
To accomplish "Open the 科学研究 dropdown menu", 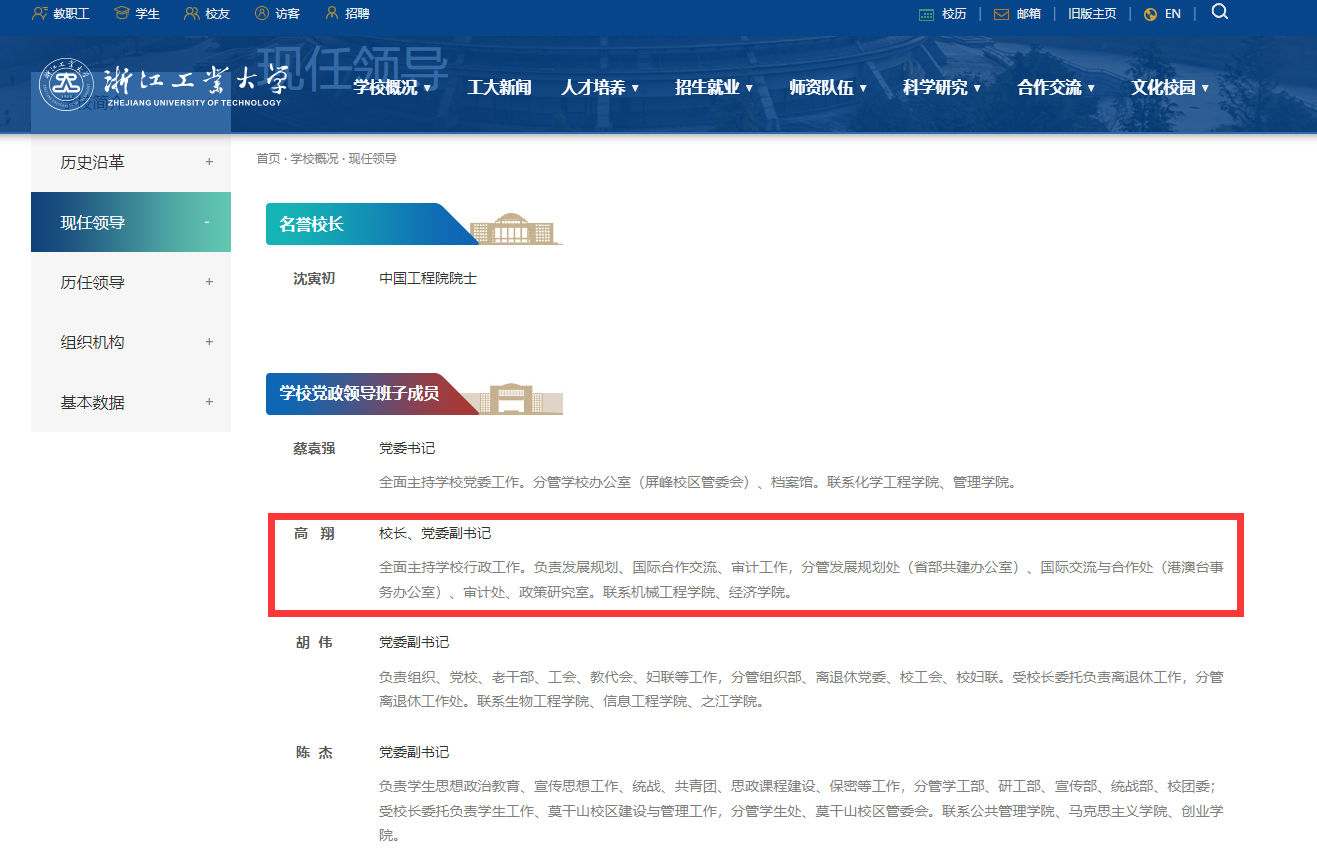I will pos(942,88).
